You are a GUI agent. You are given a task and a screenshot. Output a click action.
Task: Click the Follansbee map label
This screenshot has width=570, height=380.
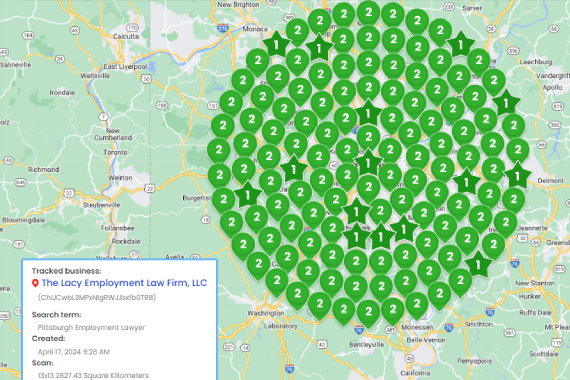118,228
